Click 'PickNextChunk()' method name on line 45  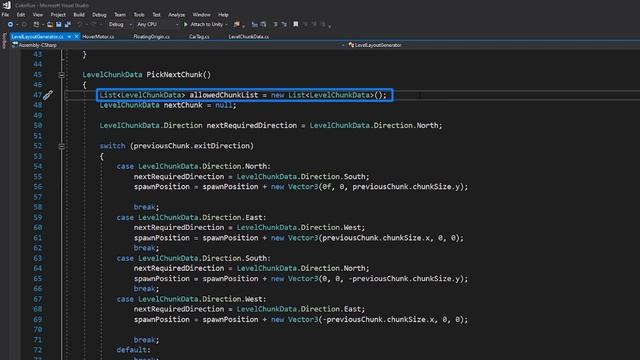(x=179, y=75)
